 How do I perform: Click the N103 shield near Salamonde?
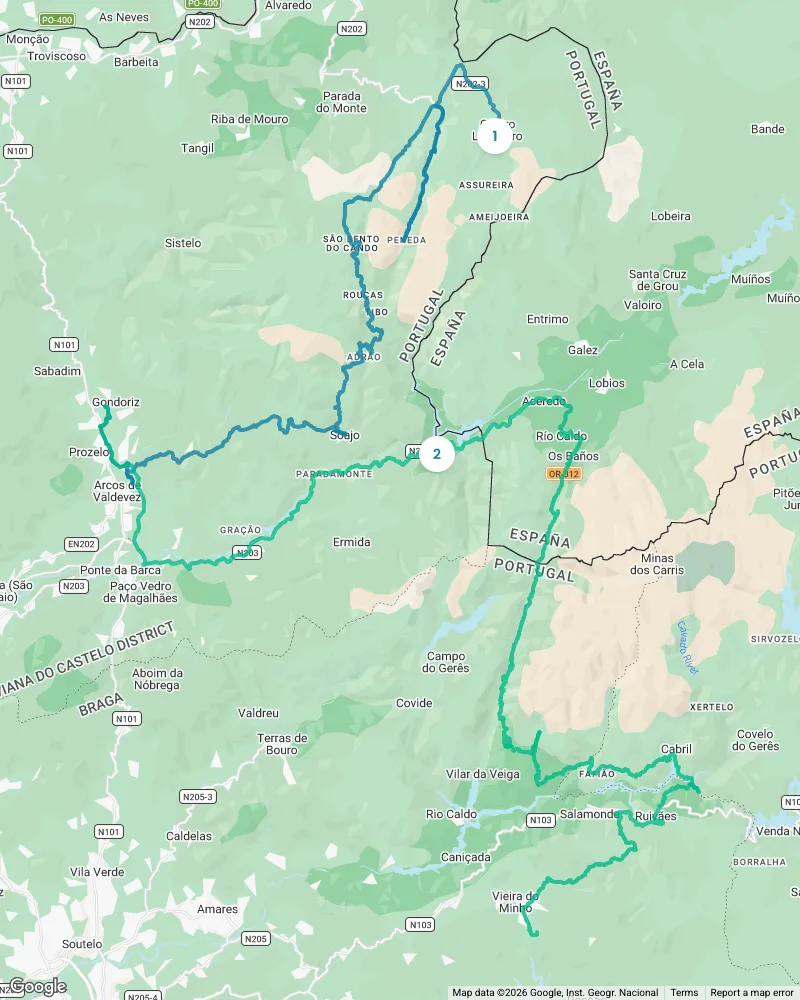[x=540, y=820]
